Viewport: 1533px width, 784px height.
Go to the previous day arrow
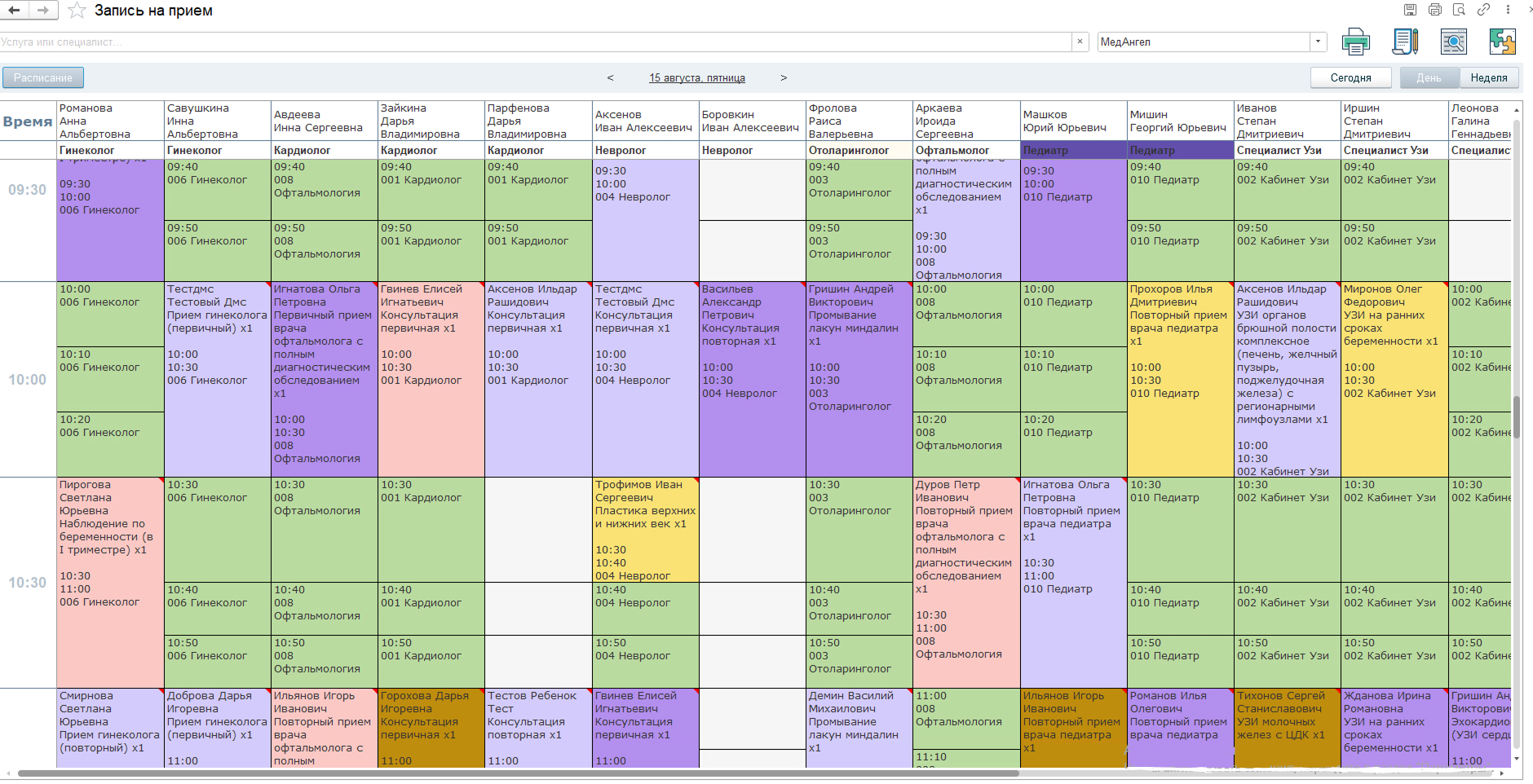pyautogui.click(x=610, y=77)
